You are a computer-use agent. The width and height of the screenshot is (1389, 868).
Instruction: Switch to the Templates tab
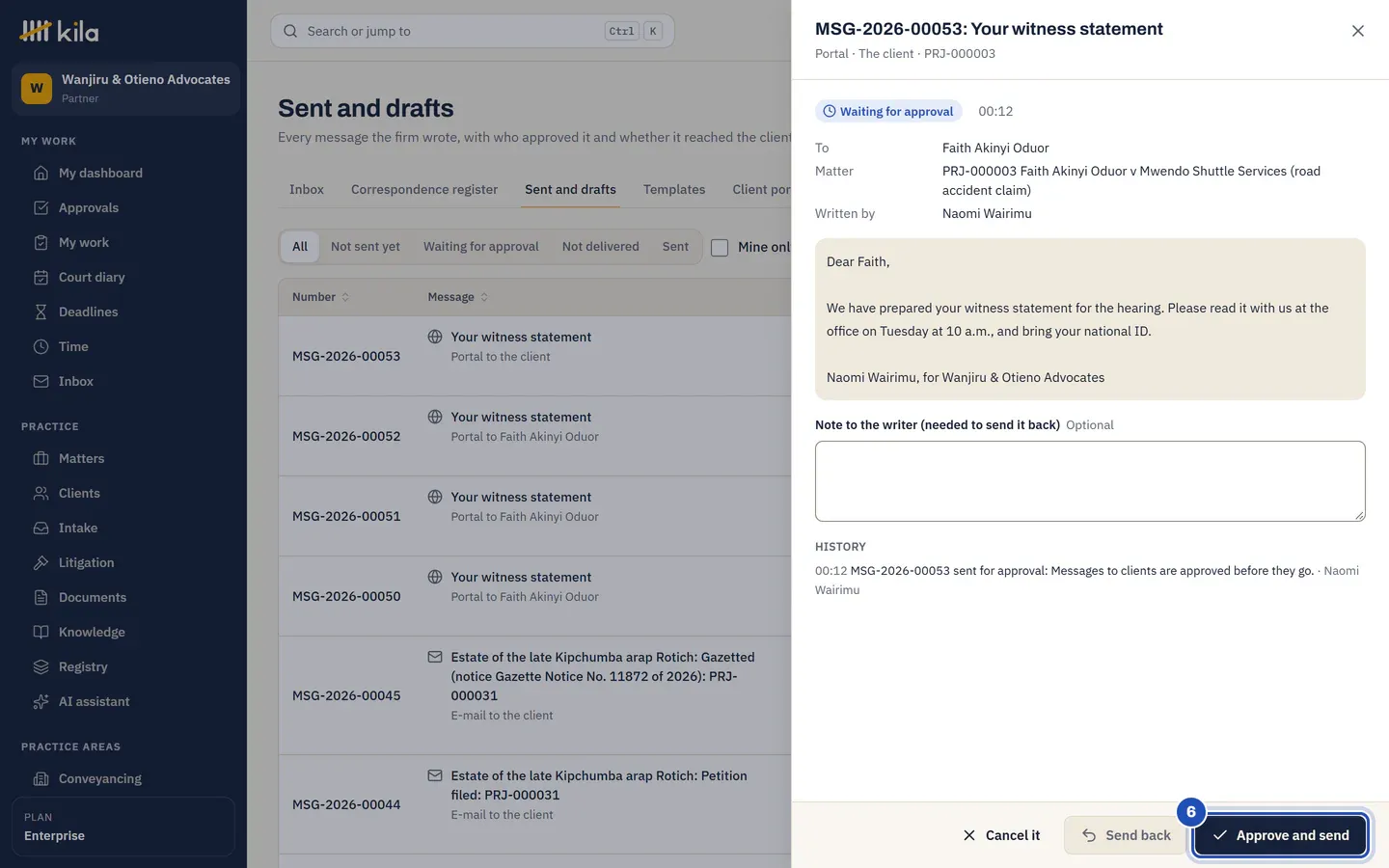click(x=674, y=189)
